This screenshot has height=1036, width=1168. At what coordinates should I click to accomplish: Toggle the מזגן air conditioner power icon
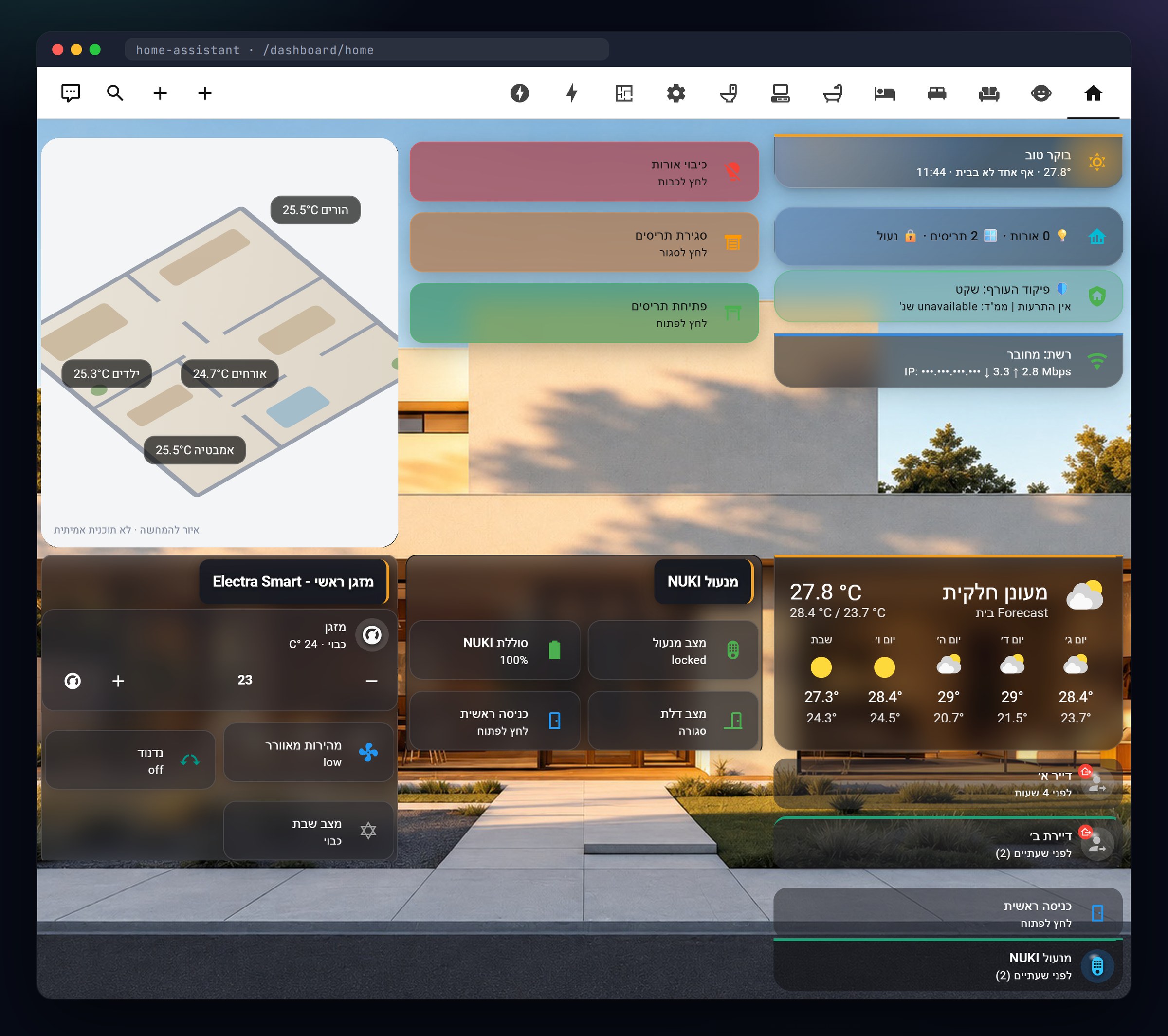(372, 635)
